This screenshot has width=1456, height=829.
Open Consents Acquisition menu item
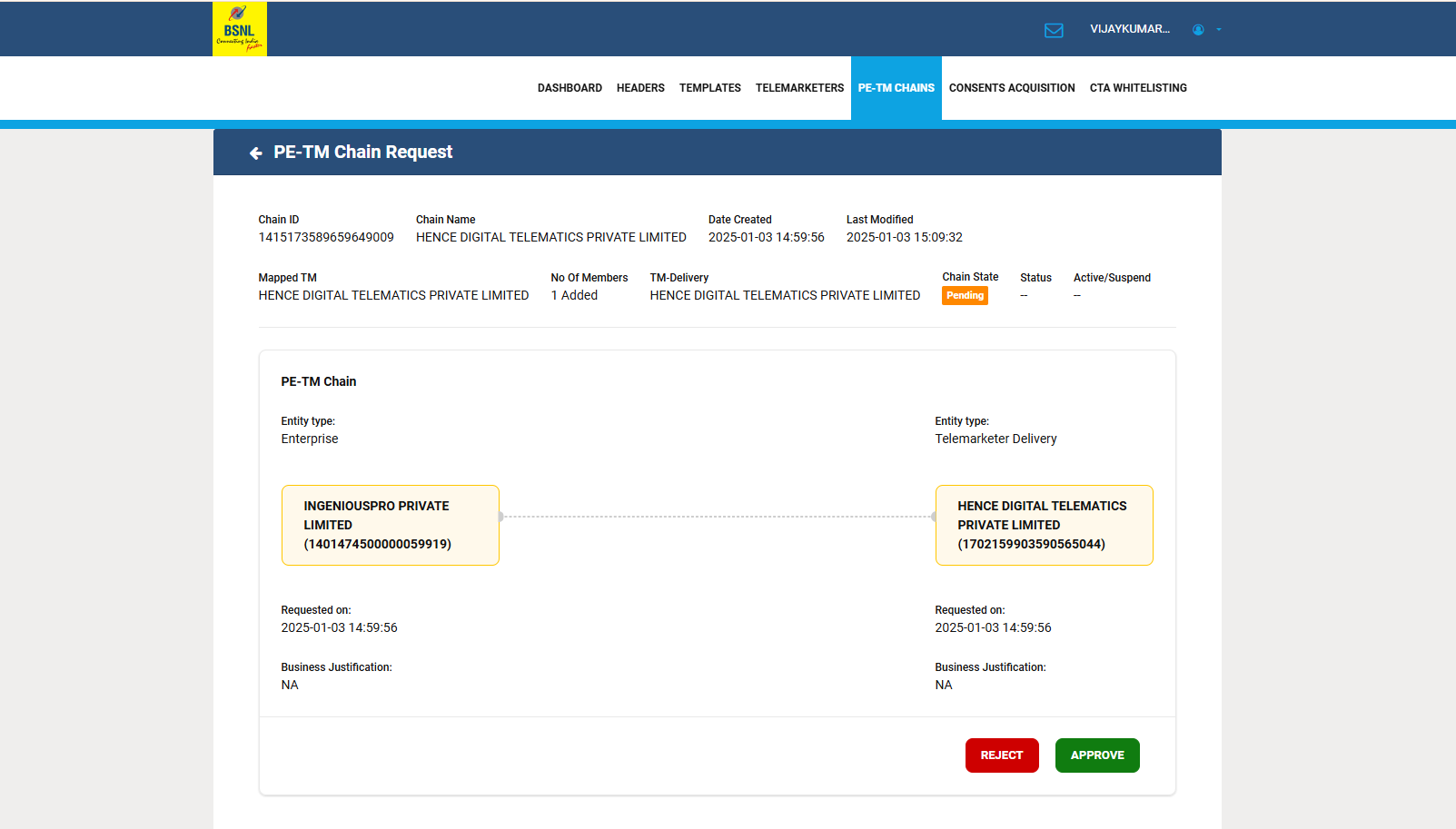1012,88
